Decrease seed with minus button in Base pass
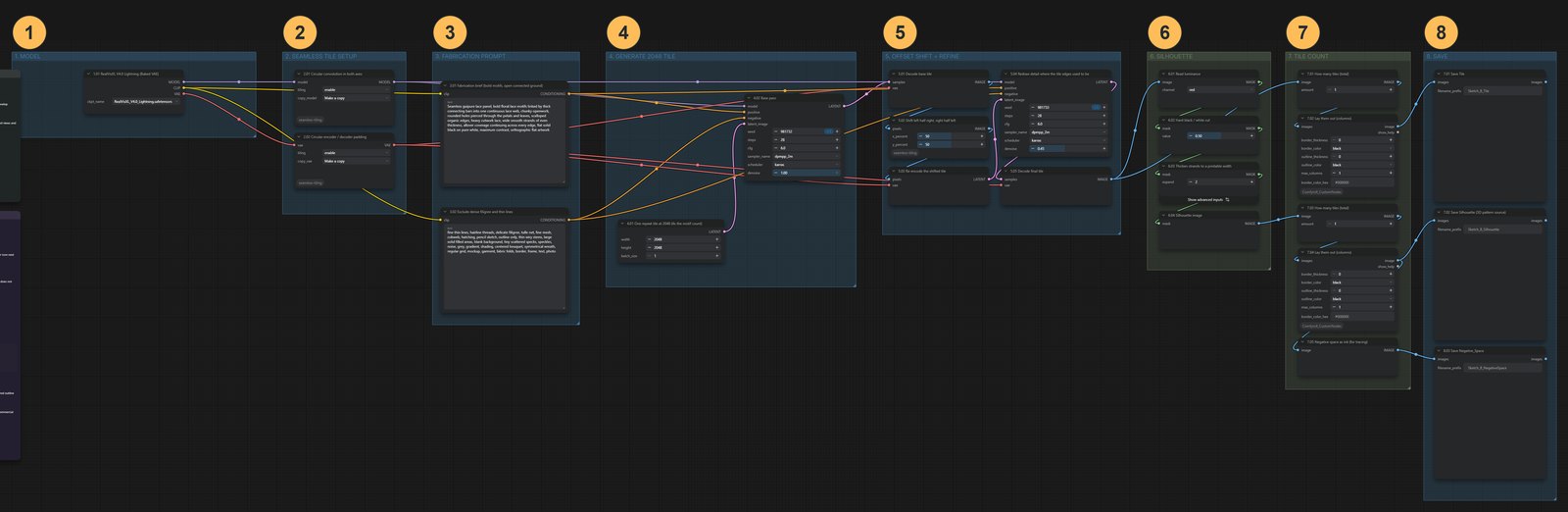The height and width of the screenshot is (512, 1568). [x=776, y=131]
